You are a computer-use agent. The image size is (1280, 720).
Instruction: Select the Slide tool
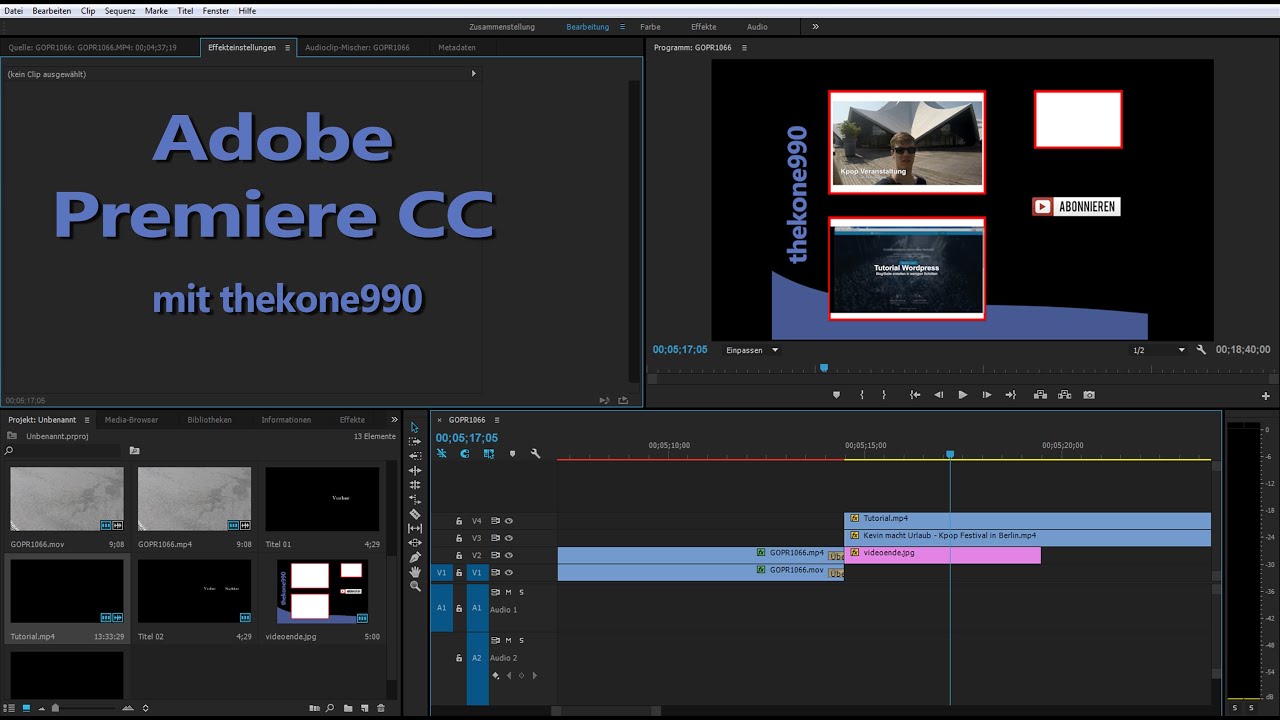415,543
